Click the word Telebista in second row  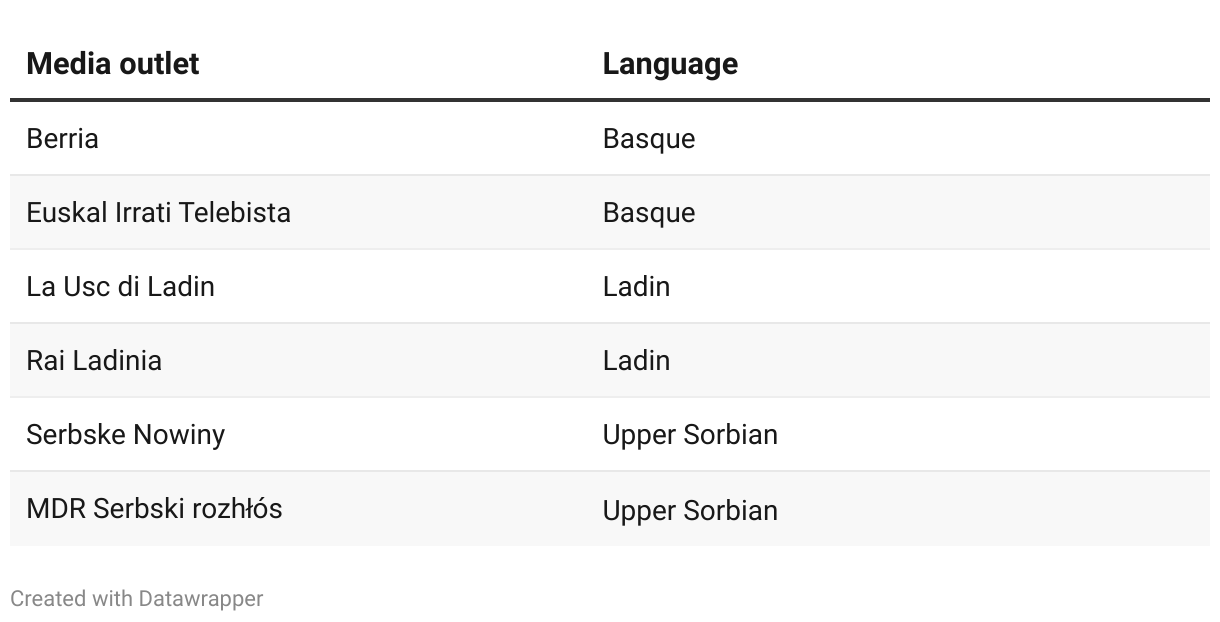(x=240, y=212)
